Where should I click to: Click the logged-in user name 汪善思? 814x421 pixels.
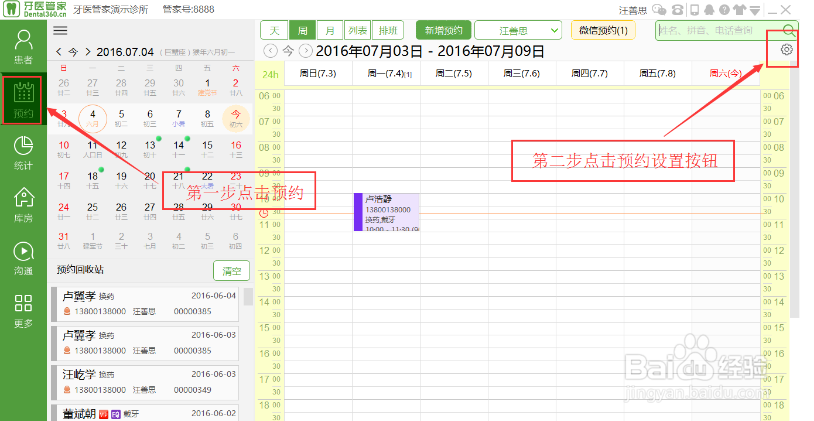tap(632, 10)
